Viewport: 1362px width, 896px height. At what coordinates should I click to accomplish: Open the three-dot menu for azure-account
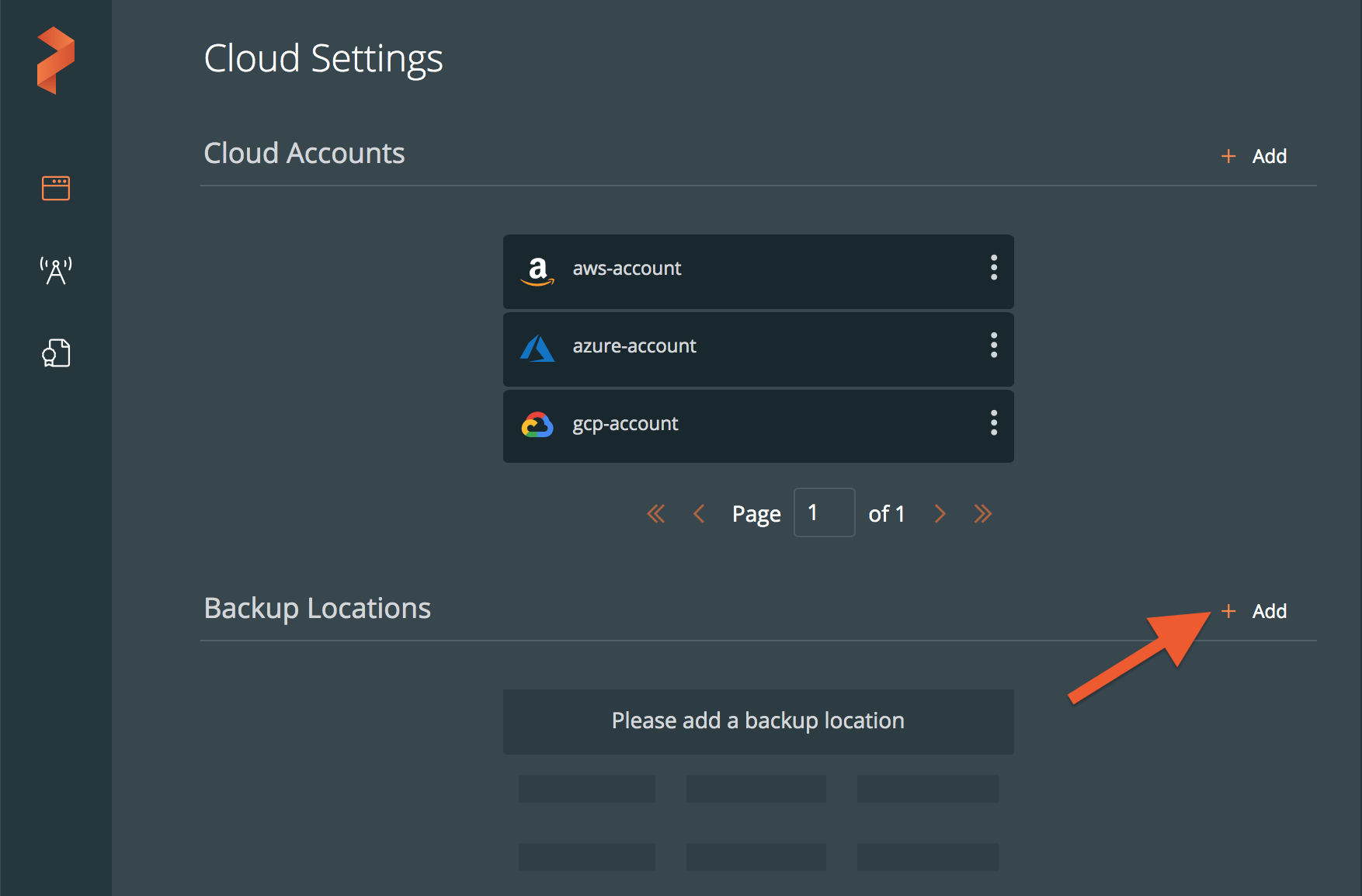pos(993,346)
